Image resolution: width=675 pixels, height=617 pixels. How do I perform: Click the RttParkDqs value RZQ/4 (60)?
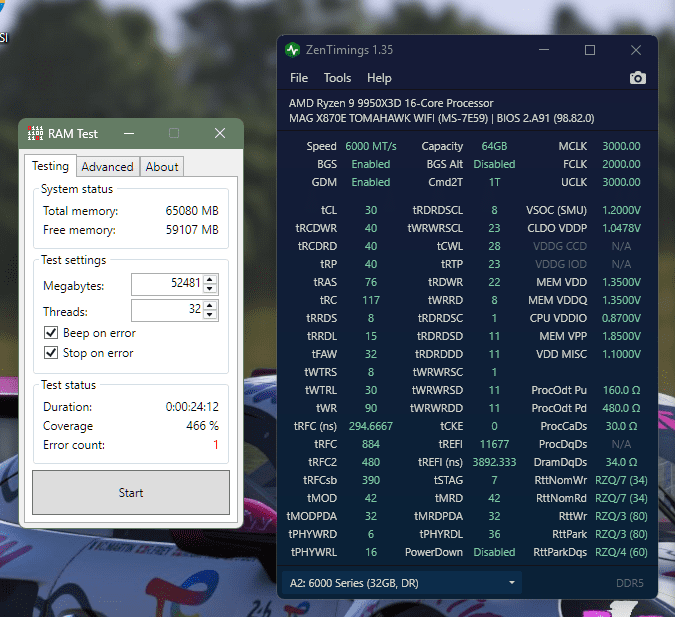click(x=621, y=552)
